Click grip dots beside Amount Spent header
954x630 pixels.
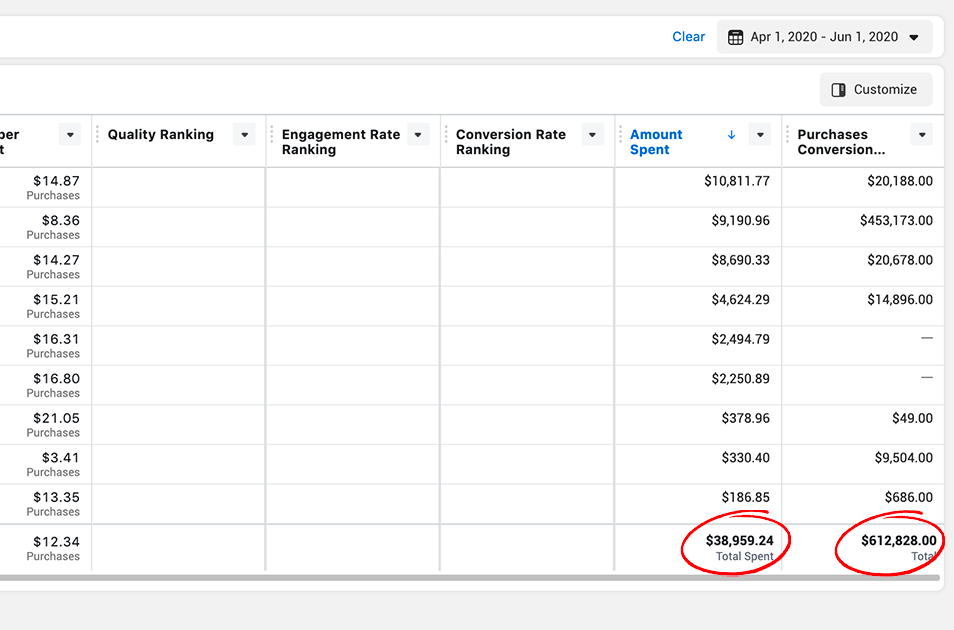point(620,135)
